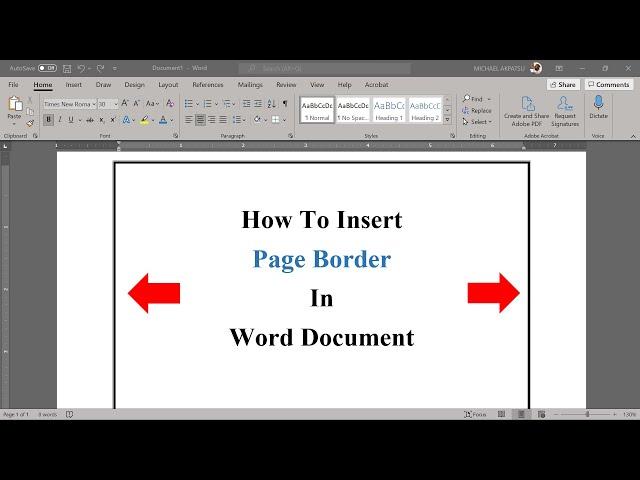Toggle Center alignment
Screen dimensions: 640x480
[200, 120]
